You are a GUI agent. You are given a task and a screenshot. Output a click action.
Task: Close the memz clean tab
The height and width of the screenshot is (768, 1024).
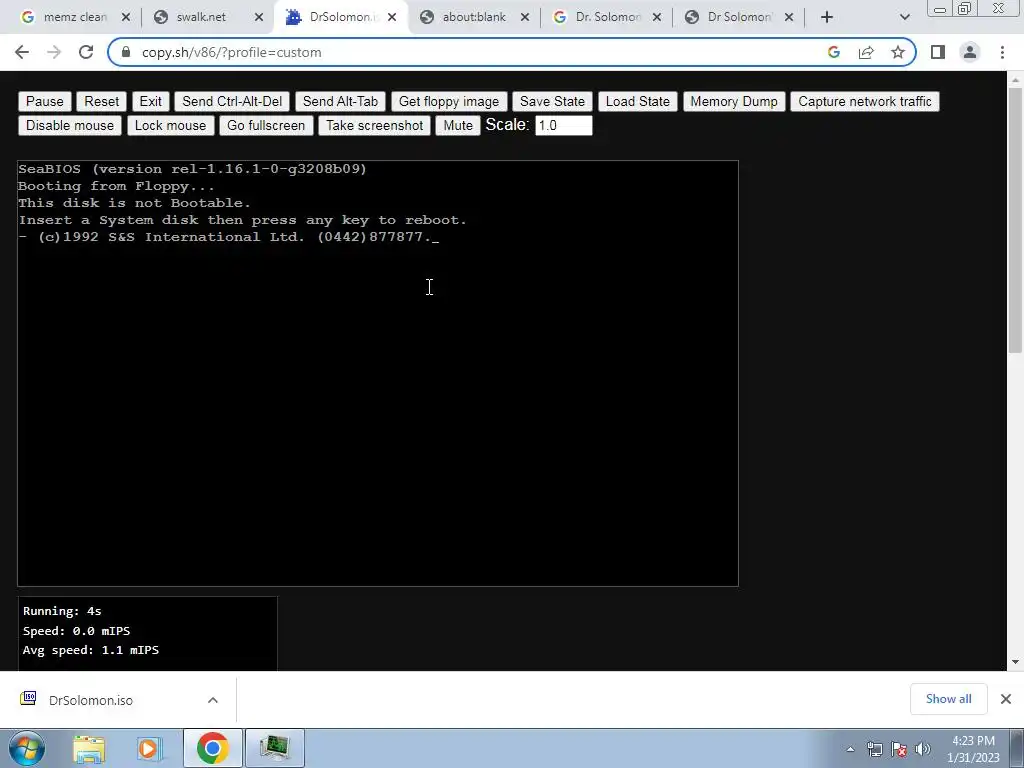pos(126,17)
